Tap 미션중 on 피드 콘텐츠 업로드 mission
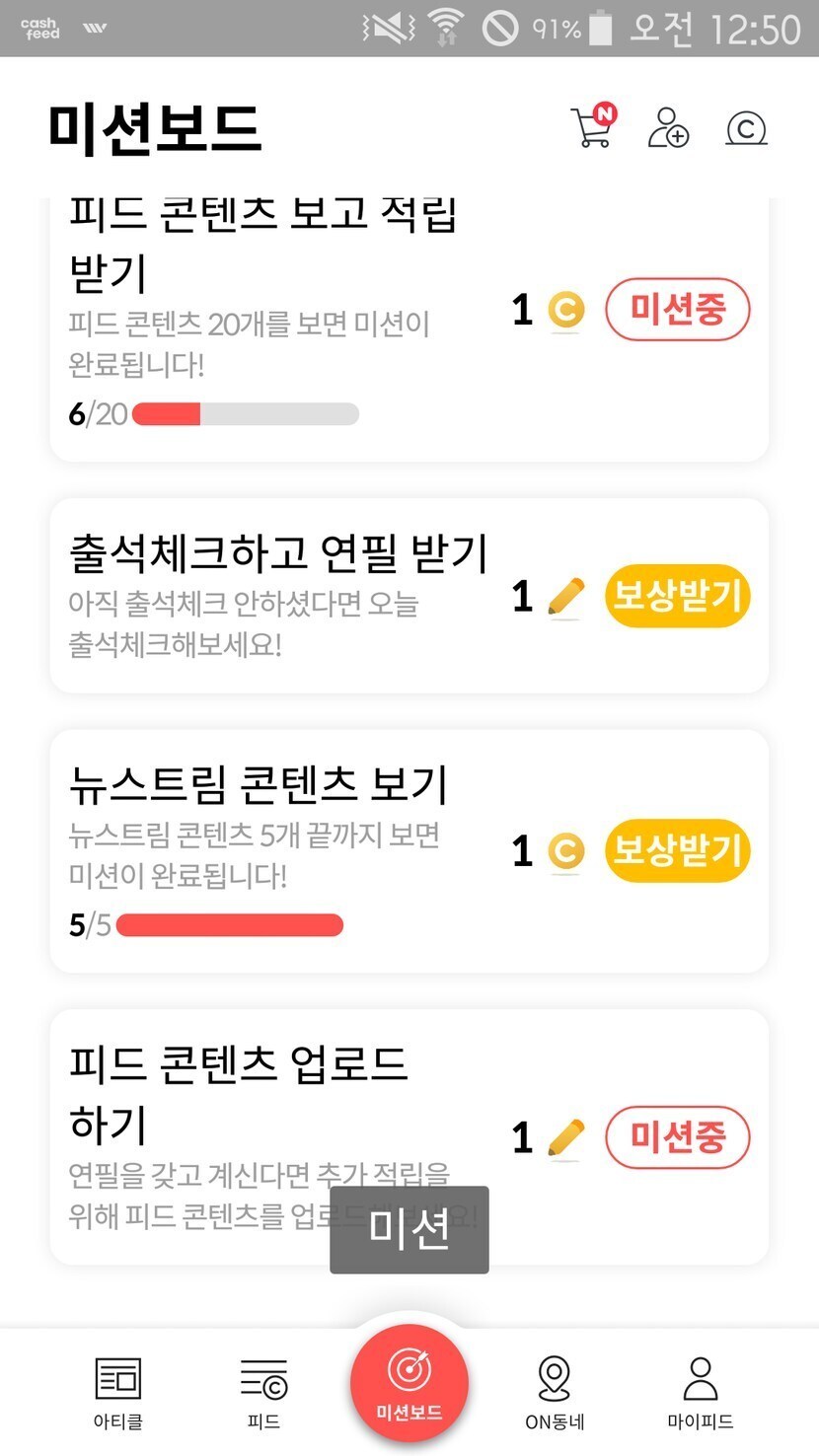This screenshot has width=819, height=1456. (677, 1136)
